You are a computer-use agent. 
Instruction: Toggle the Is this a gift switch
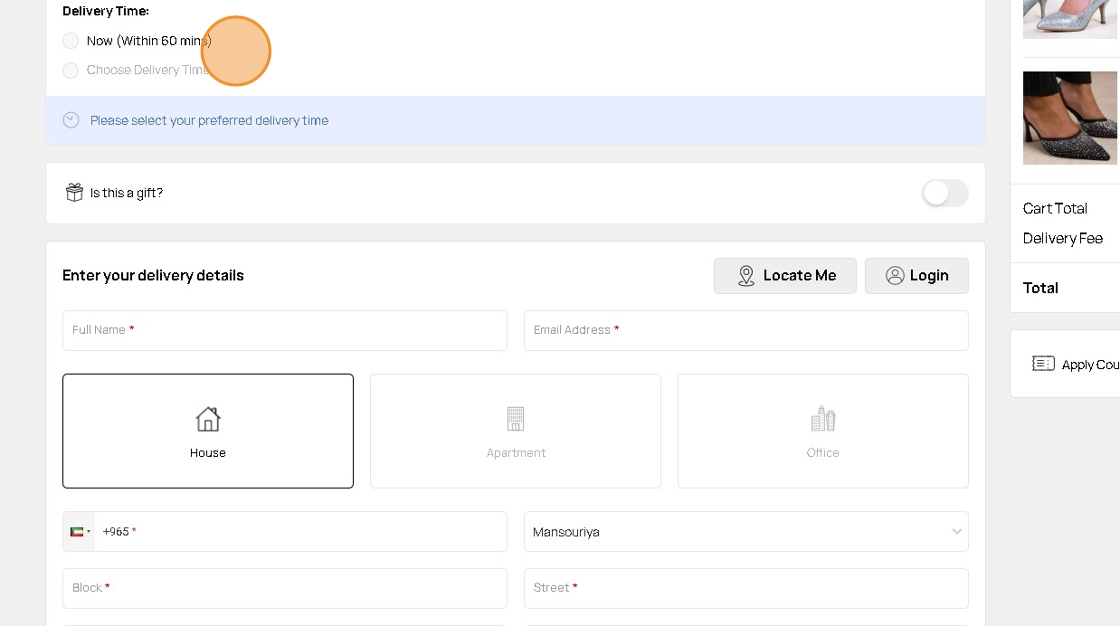944,193
